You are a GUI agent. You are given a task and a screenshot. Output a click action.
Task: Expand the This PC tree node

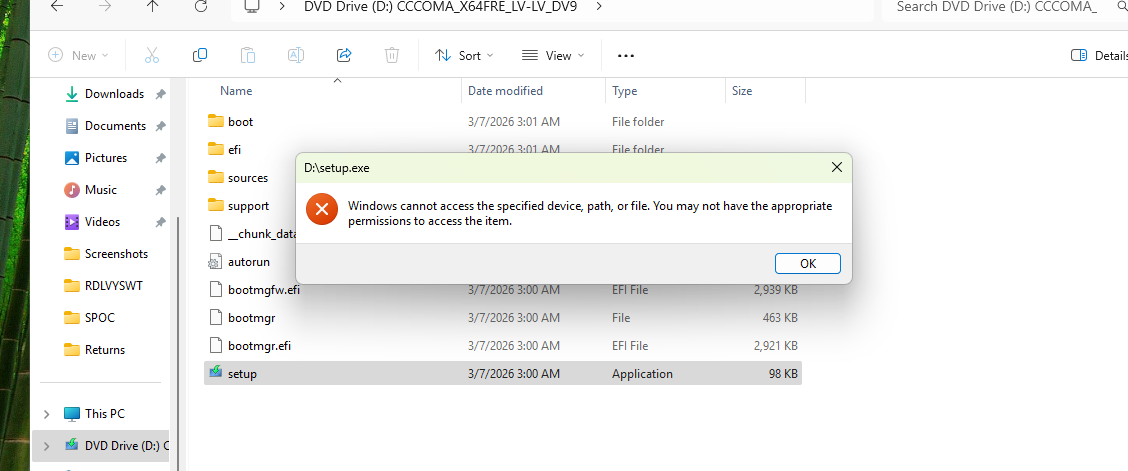47,413
